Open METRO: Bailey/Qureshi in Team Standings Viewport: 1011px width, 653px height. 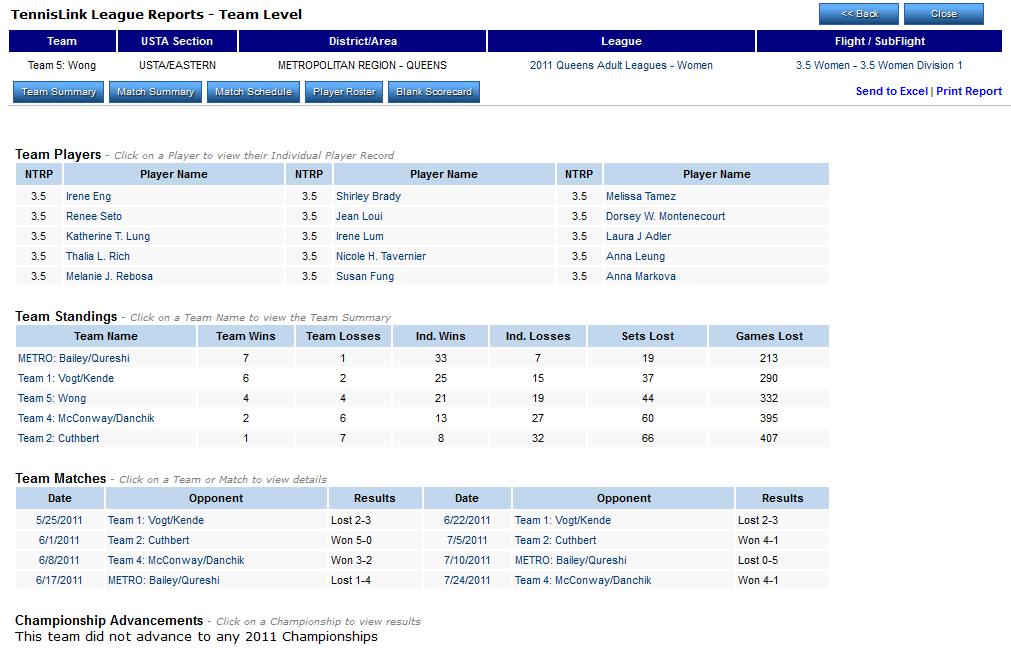tap(74, 359)
